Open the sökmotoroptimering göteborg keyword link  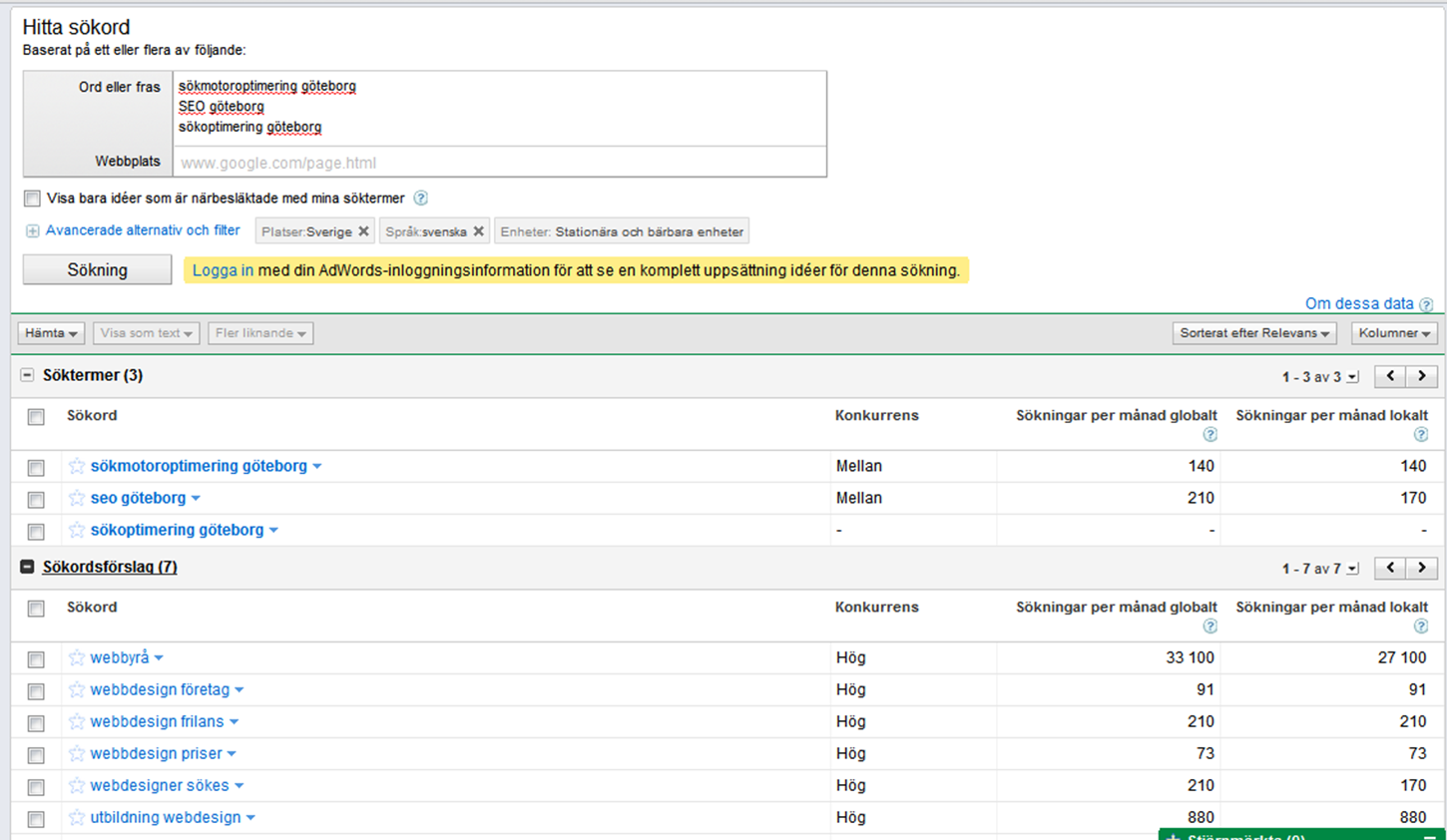pos(199,466)
